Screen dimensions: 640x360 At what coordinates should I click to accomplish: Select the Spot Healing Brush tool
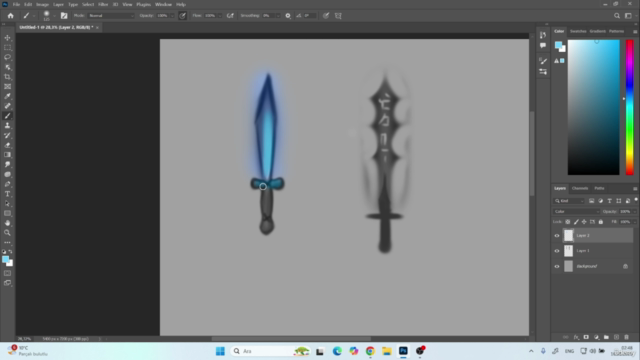tap(7, 106)
